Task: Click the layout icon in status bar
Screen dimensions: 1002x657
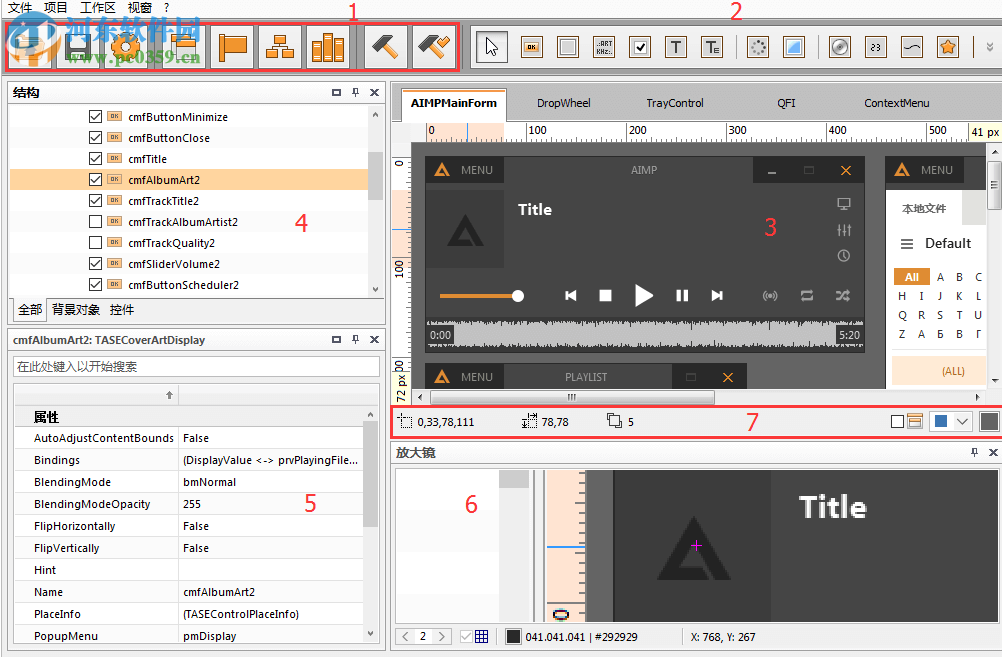Action: pos(915,421)
